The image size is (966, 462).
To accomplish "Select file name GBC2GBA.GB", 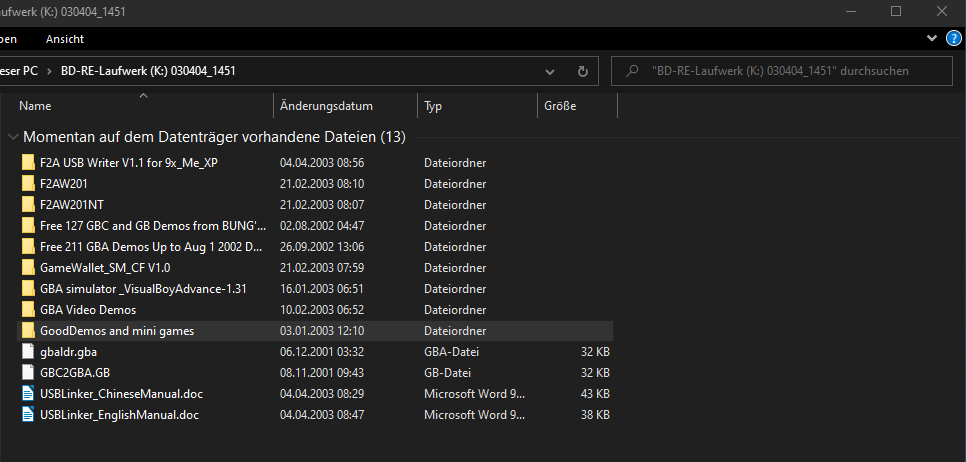I will (75, 373).
